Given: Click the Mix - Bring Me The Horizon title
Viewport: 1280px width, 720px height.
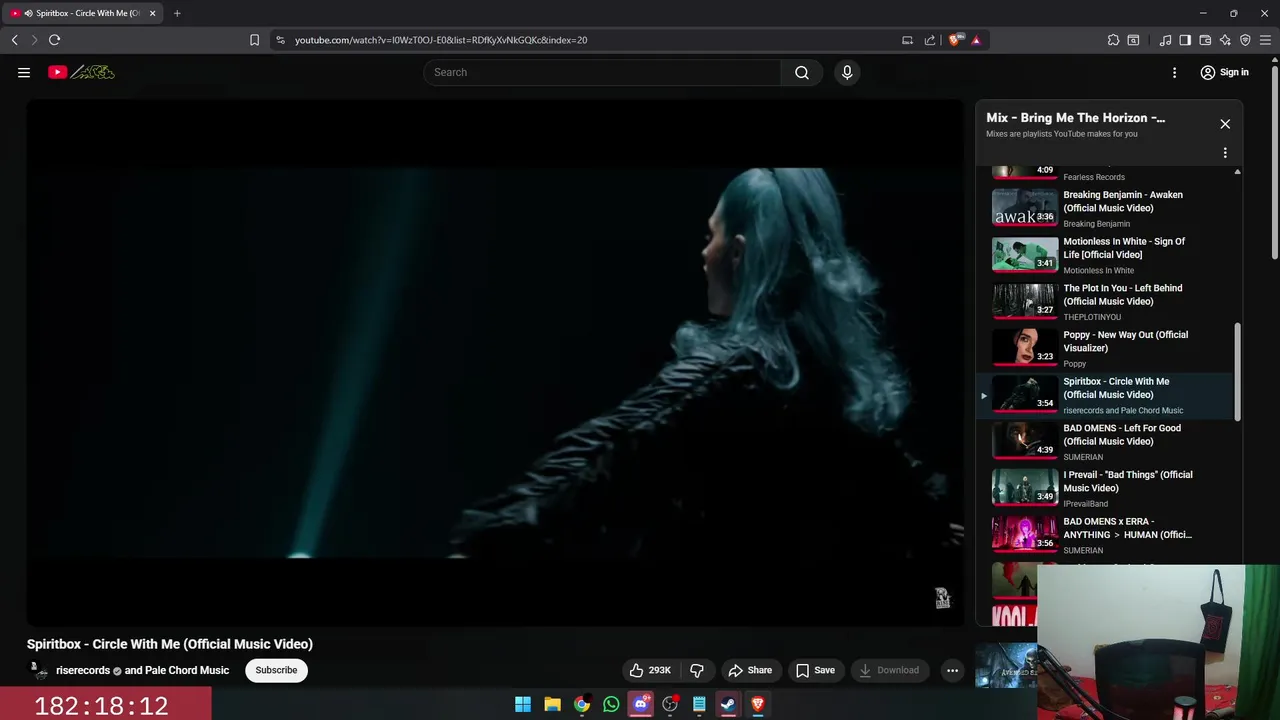Looking at the screenshot, I should tap(1075, 118).
